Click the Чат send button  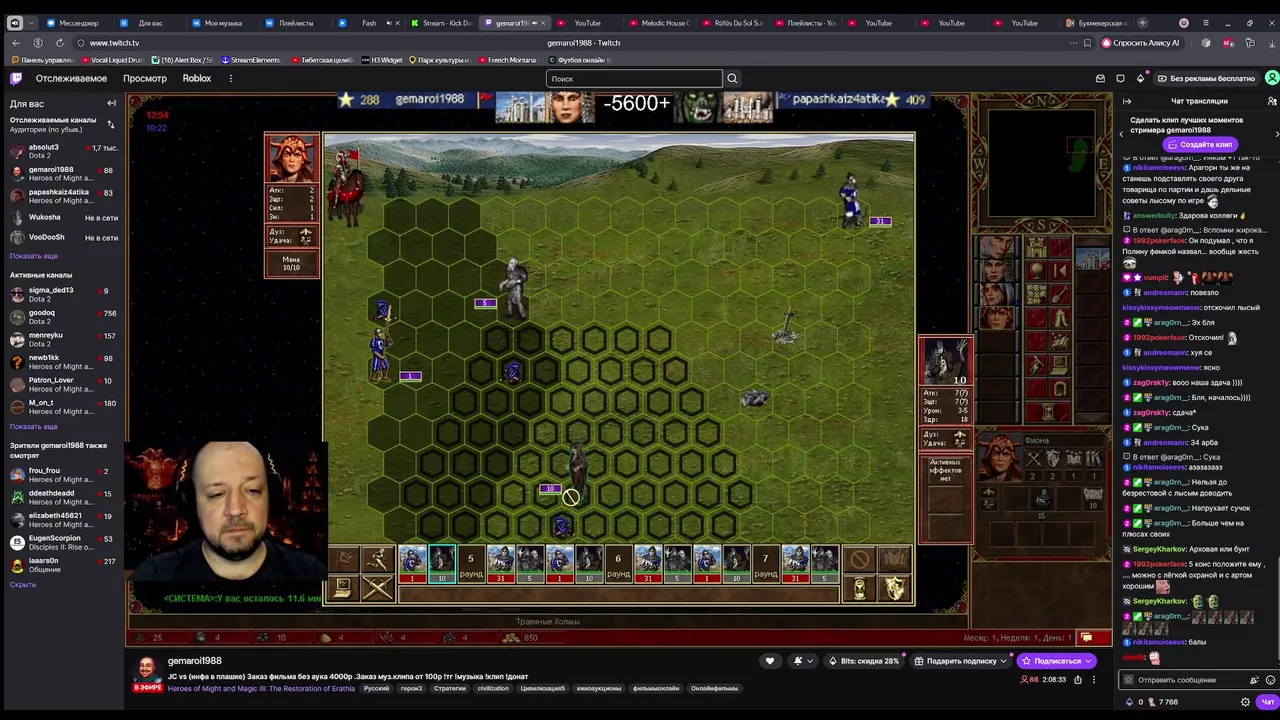[x=1267, y=702]
